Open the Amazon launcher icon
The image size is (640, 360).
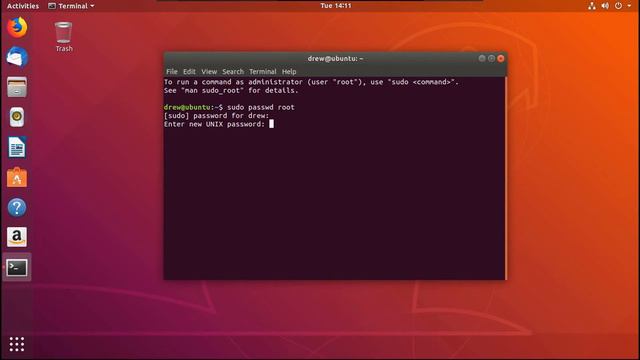(x=17, y=237)
